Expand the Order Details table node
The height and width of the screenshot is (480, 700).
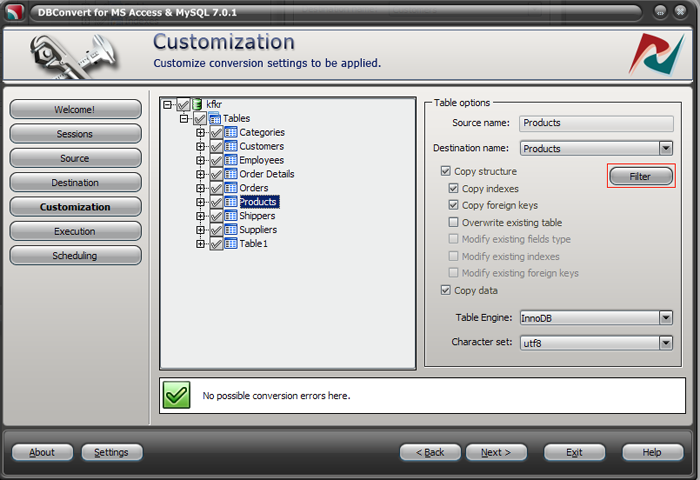[x=200, y=174]
